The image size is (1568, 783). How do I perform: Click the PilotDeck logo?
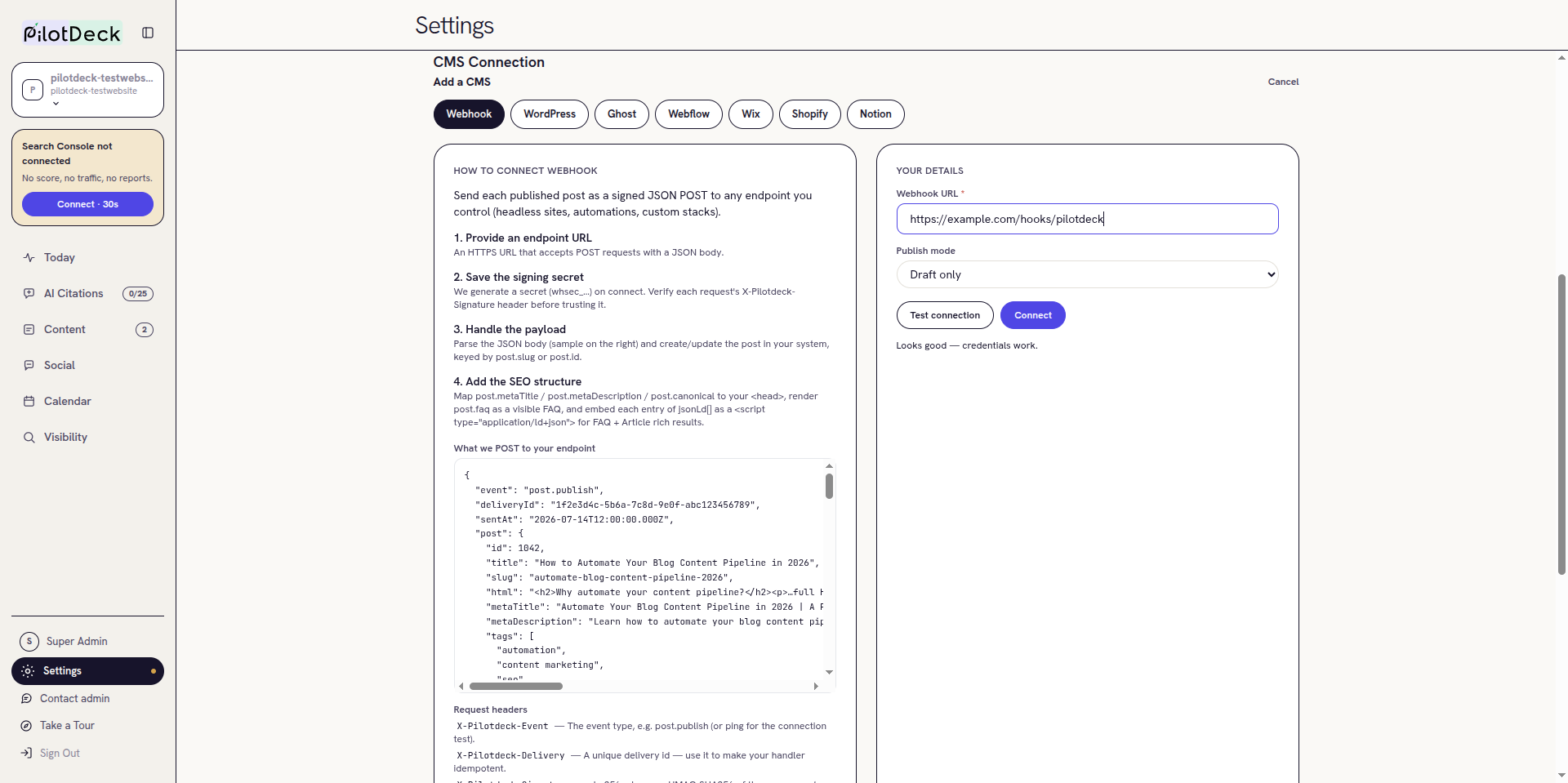[72, 33]
